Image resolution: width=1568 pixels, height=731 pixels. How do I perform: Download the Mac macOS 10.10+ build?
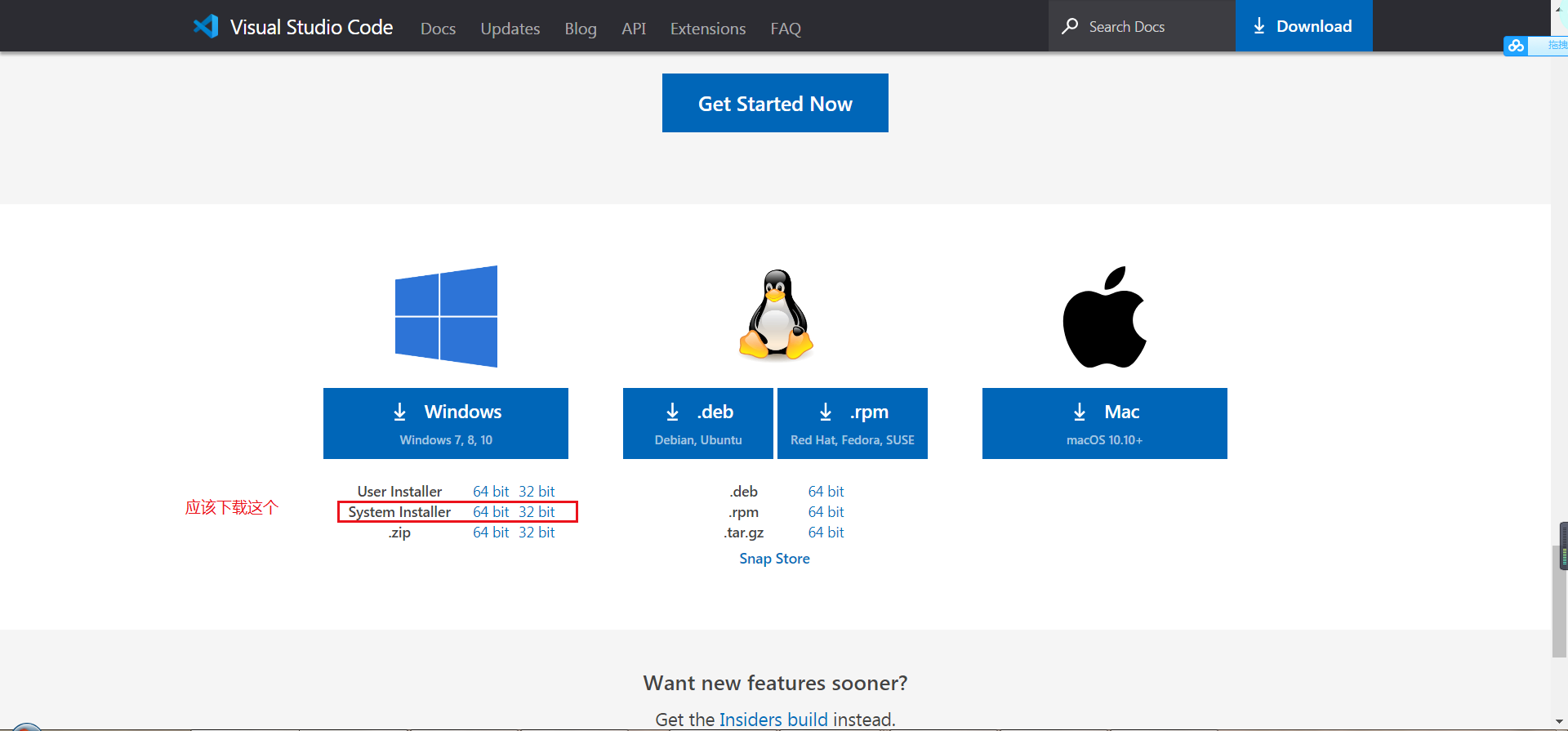pyautogui.click(x=1104, y=423)
